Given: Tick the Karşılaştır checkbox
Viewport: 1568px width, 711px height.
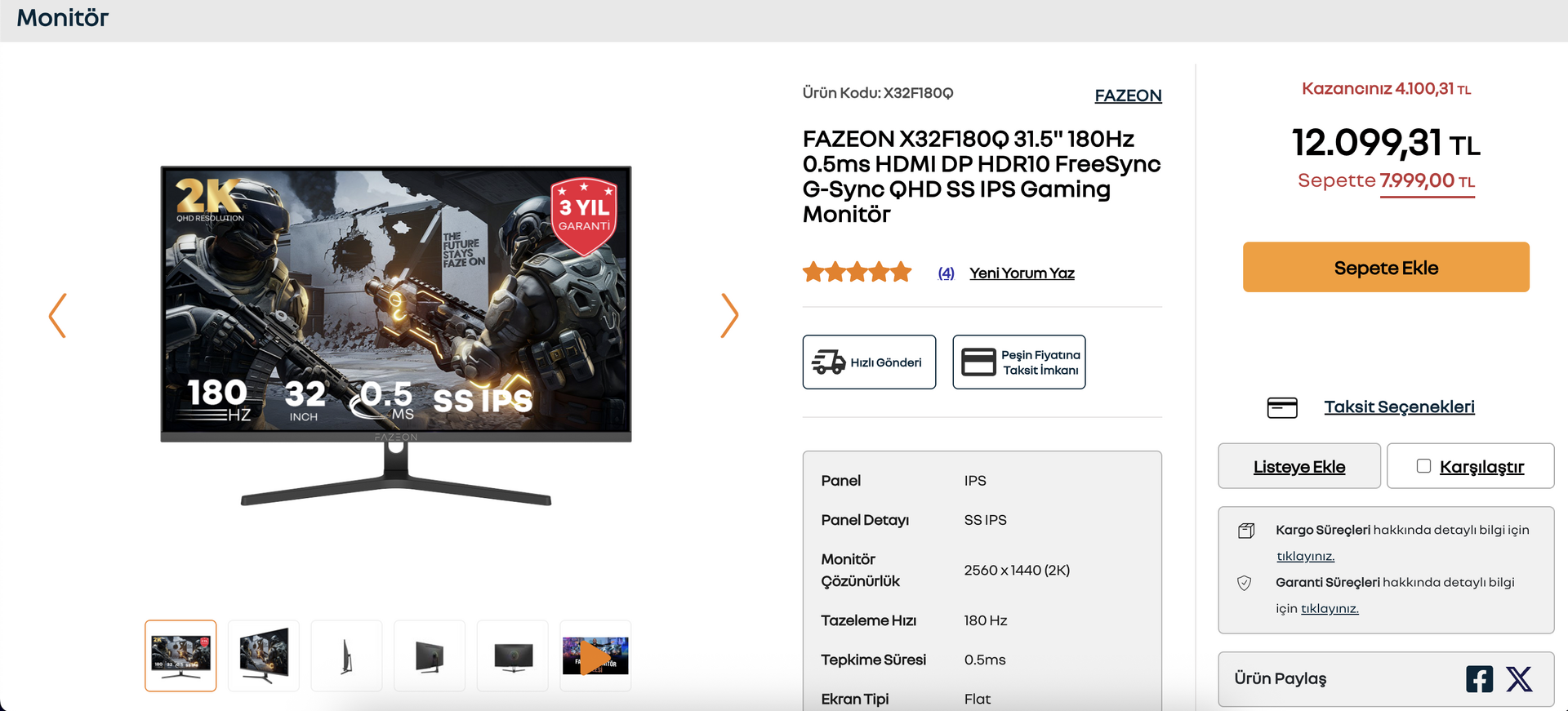Looking at the screenshot, I should tap(1423, 465).
